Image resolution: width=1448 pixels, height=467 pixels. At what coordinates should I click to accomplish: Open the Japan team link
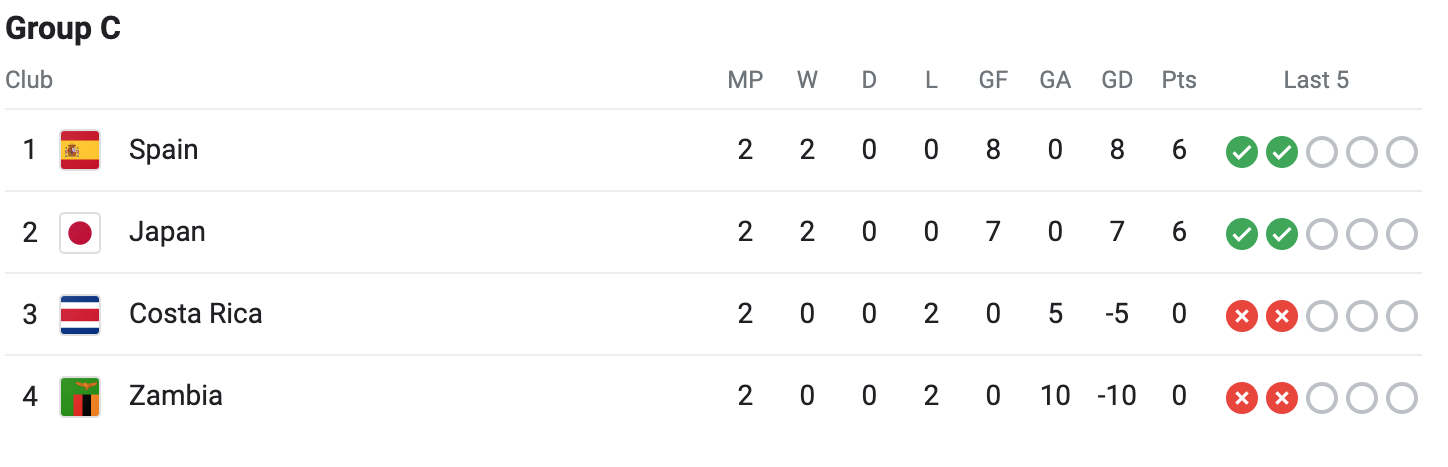(x=167, y=232)
